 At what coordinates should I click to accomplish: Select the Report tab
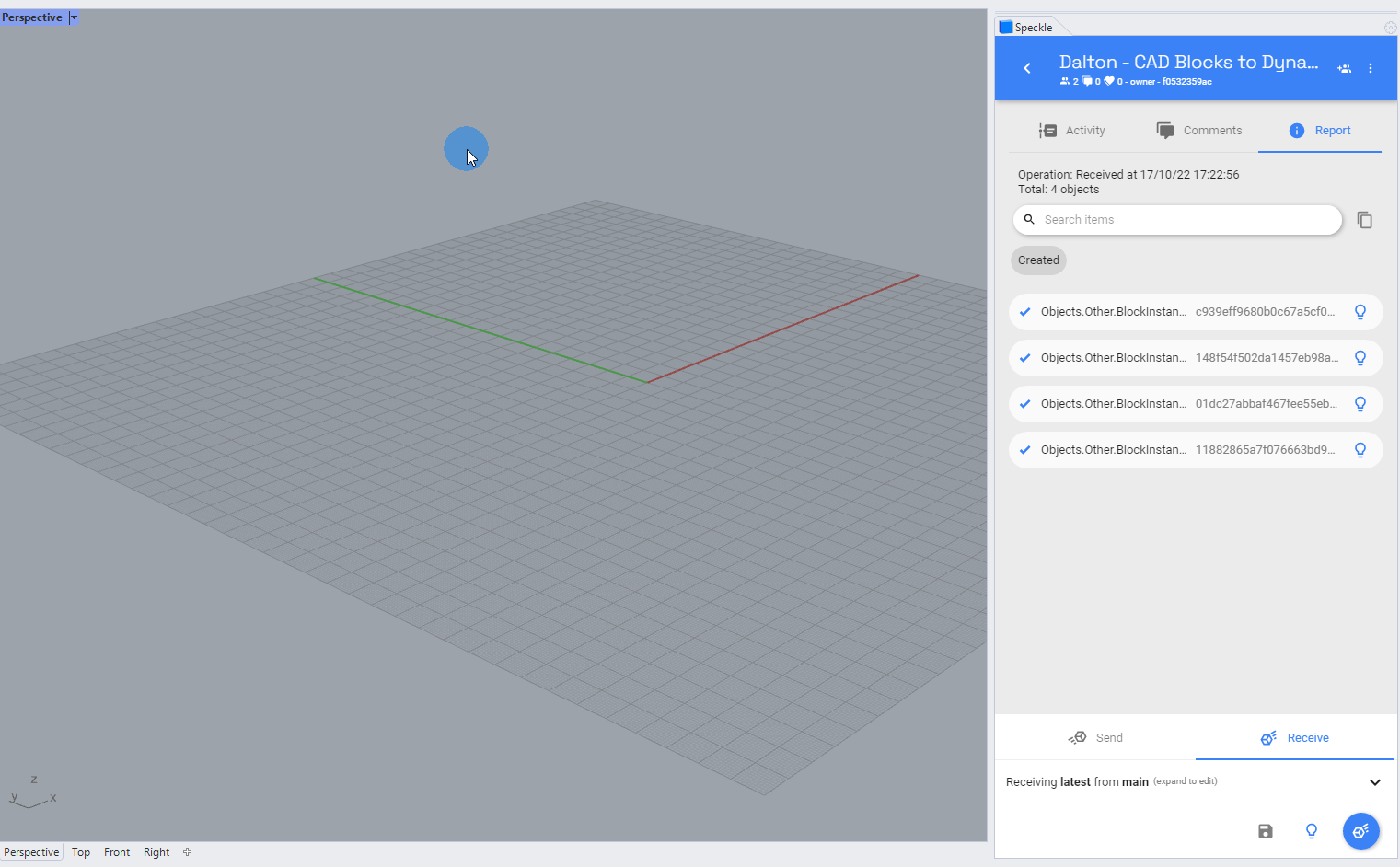pyautogui.click(x=1320, y=131)
